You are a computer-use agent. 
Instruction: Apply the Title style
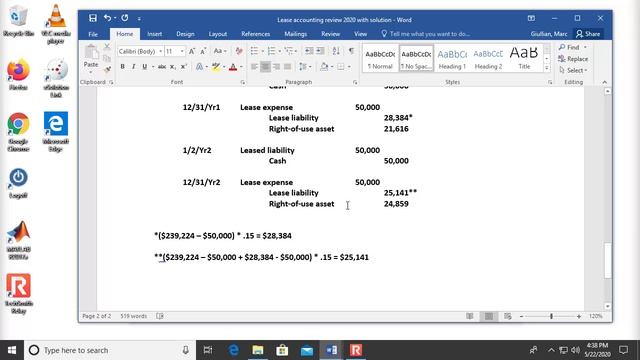tap(524, 58)
